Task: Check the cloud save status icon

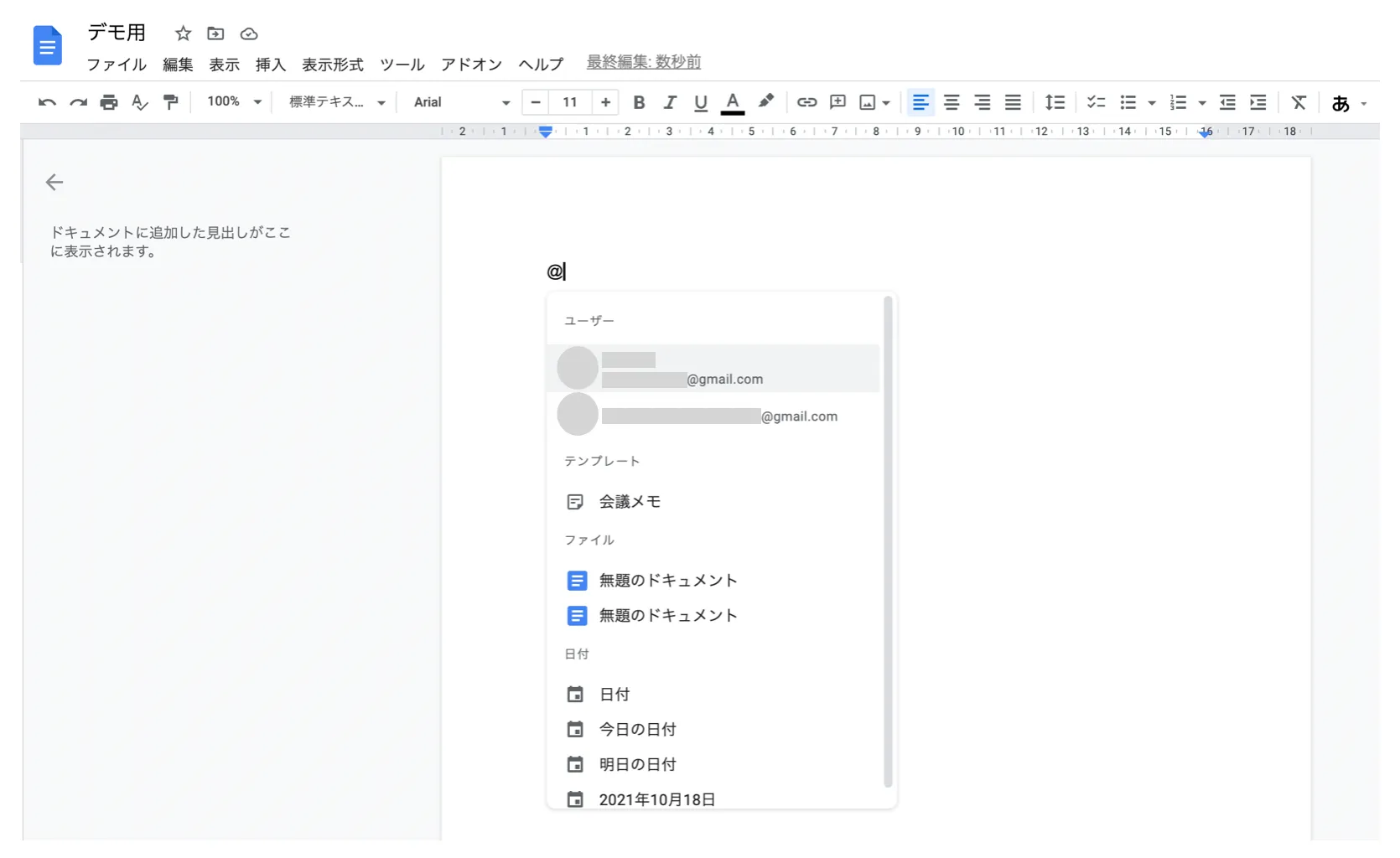Action: [249, 34]
